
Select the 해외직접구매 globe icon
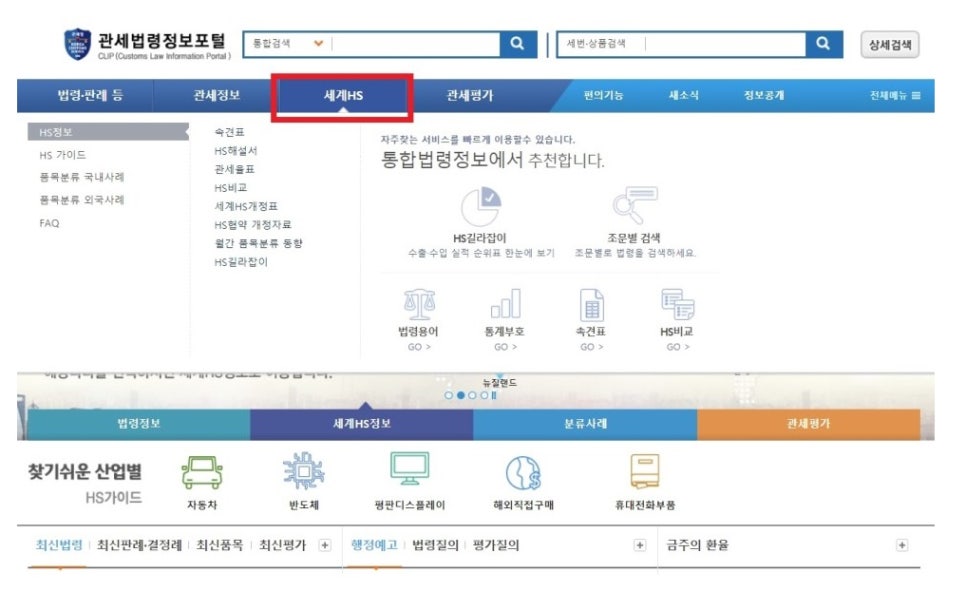click(524, 473)
